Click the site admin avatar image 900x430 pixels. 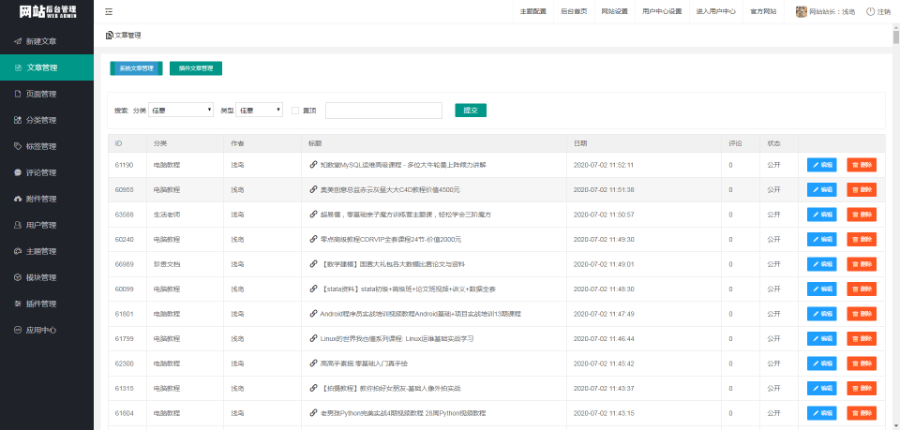coord(801,12)
